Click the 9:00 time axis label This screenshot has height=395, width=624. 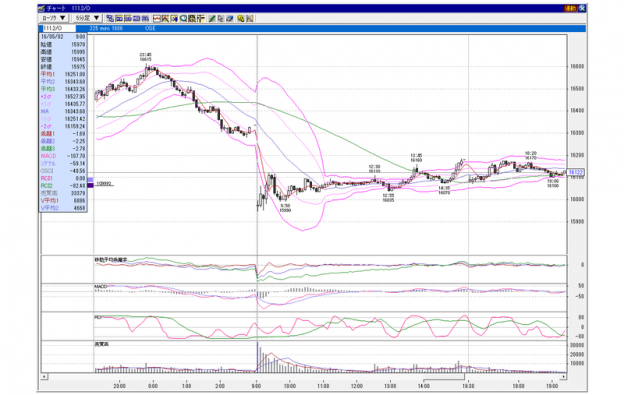point(257,386)
